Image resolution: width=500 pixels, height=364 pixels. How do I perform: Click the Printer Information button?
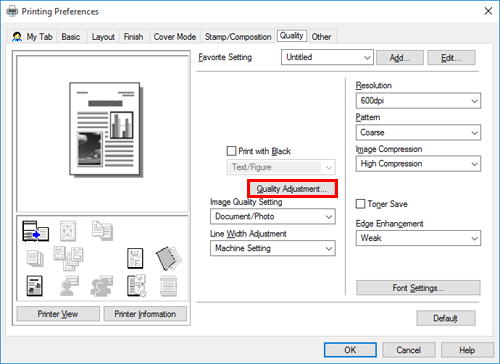(x=145, y=314)
